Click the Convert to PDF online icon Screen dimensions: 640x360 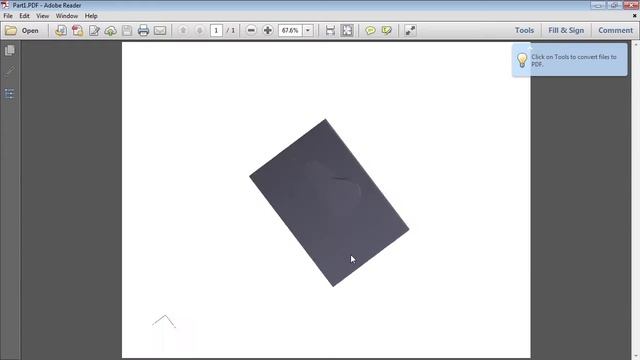(x=61, y=31)
